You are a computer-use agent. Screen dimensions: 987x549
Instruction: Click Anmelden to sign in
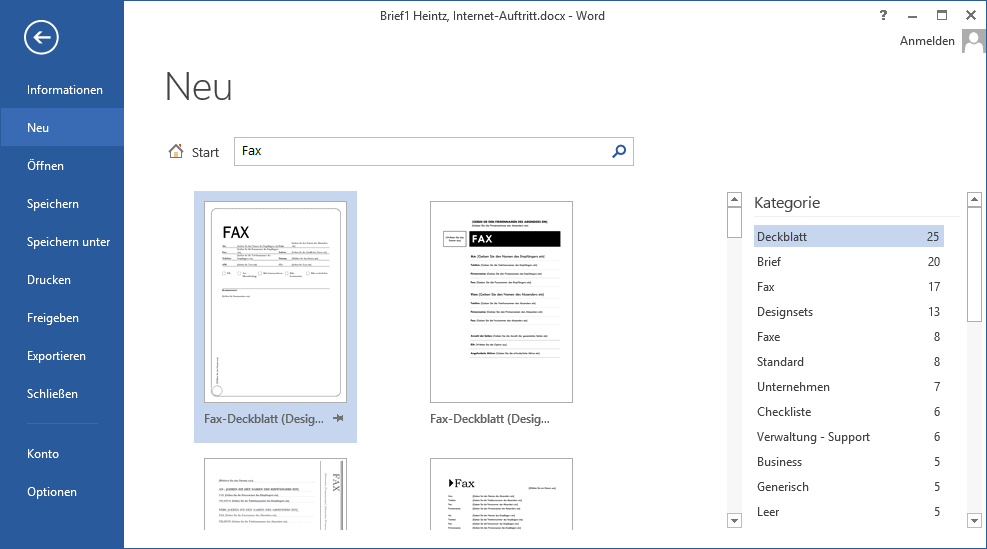click(x=927, y=41)
